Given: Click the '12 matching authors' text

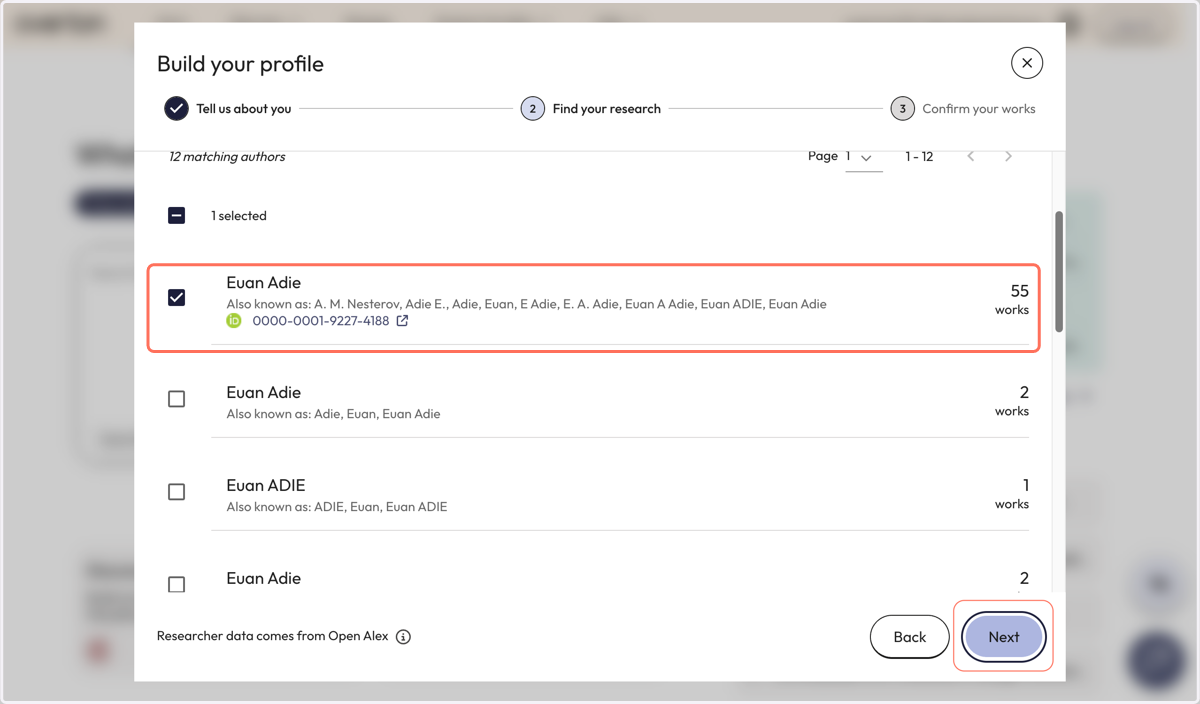Looking at the screenshot, I should coord(227,157).
